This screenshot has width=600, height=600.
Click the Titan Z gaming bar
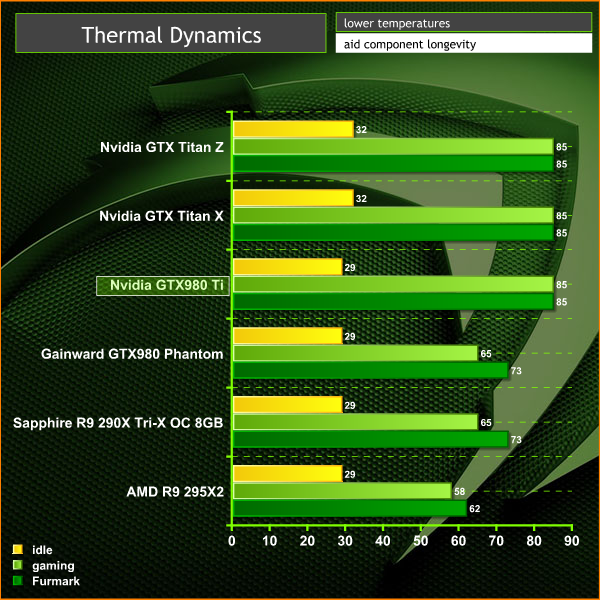click(x=393, y=147)
